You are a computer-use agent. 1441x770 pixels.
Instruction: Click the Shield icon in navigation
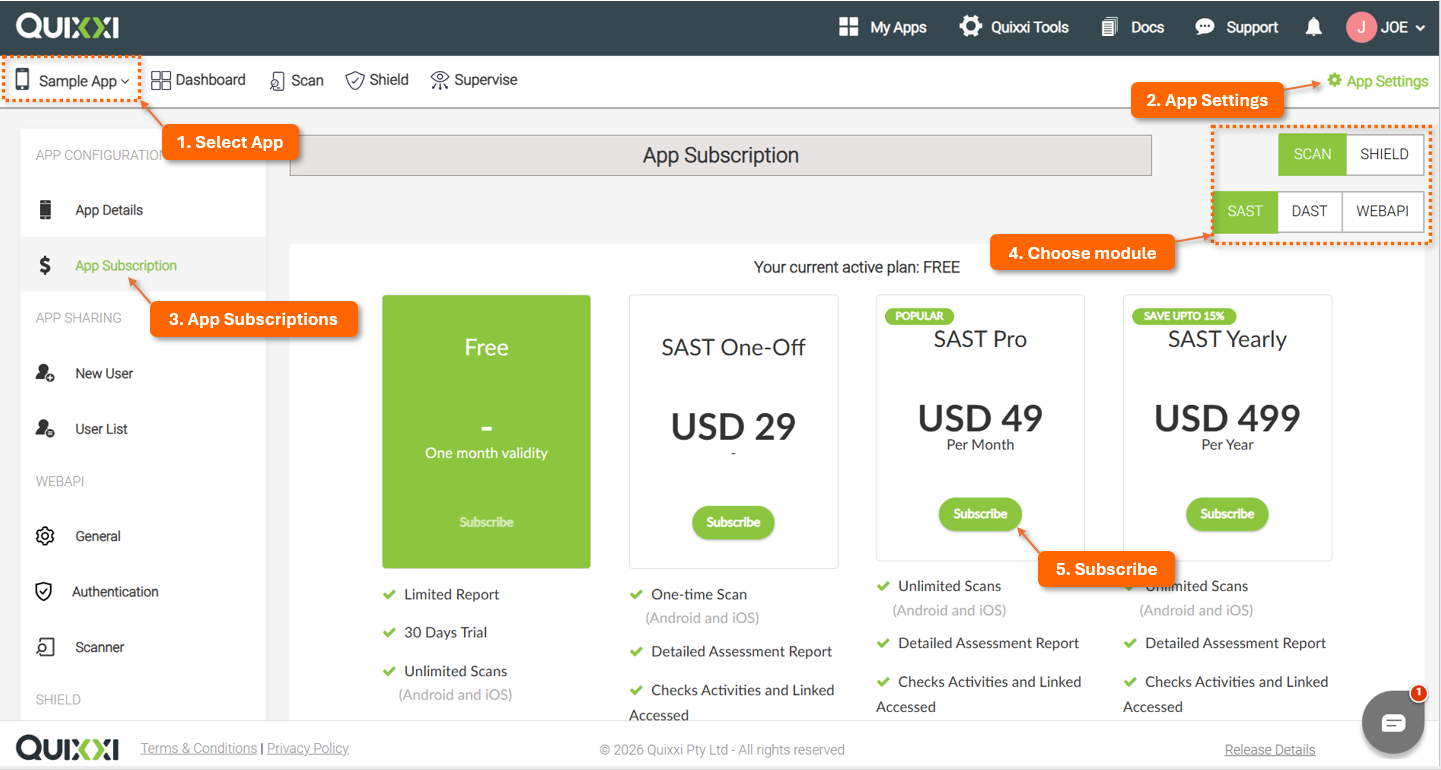[354, 80]
